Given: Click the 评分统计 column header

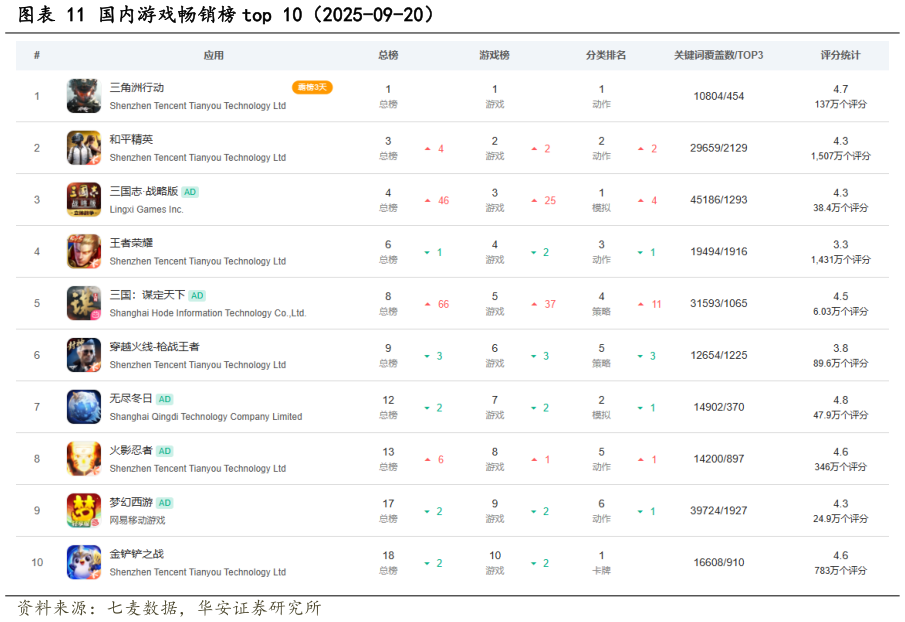Looking at the screenshot, I should point(841,55).
